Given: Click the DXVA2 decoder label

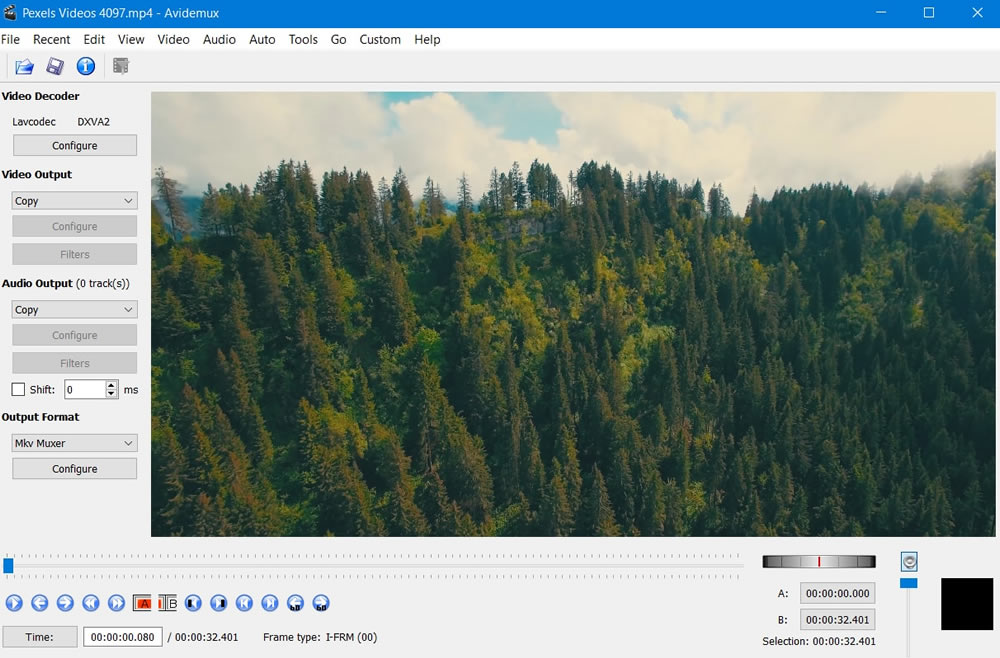Looking at the screenshot, I should pos(94,122).
